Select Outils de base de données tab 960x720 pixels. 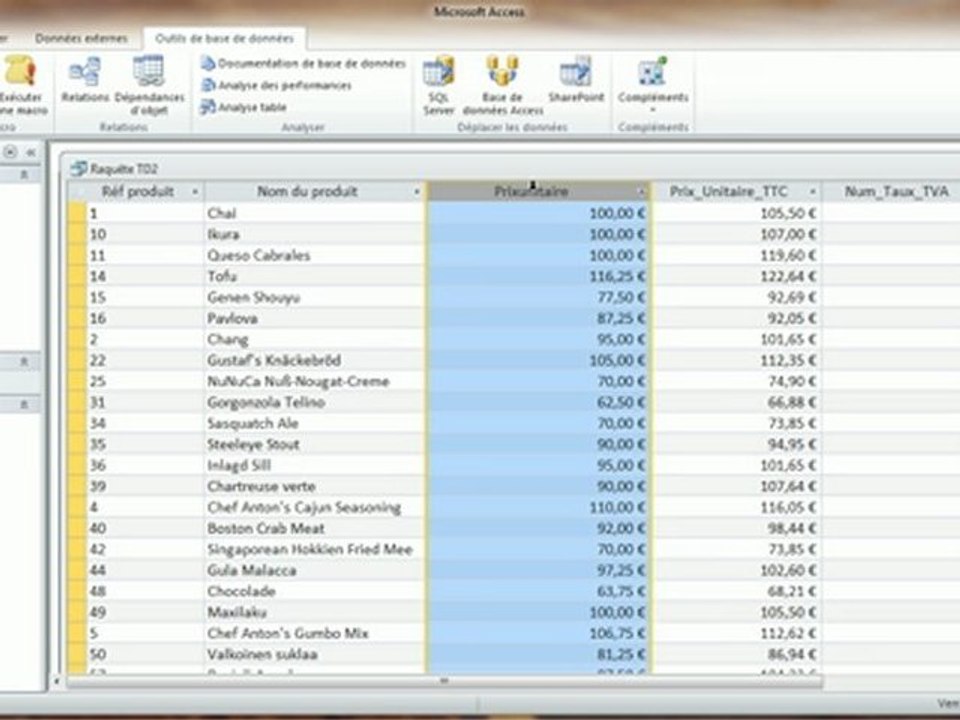[x=224, y=39]
